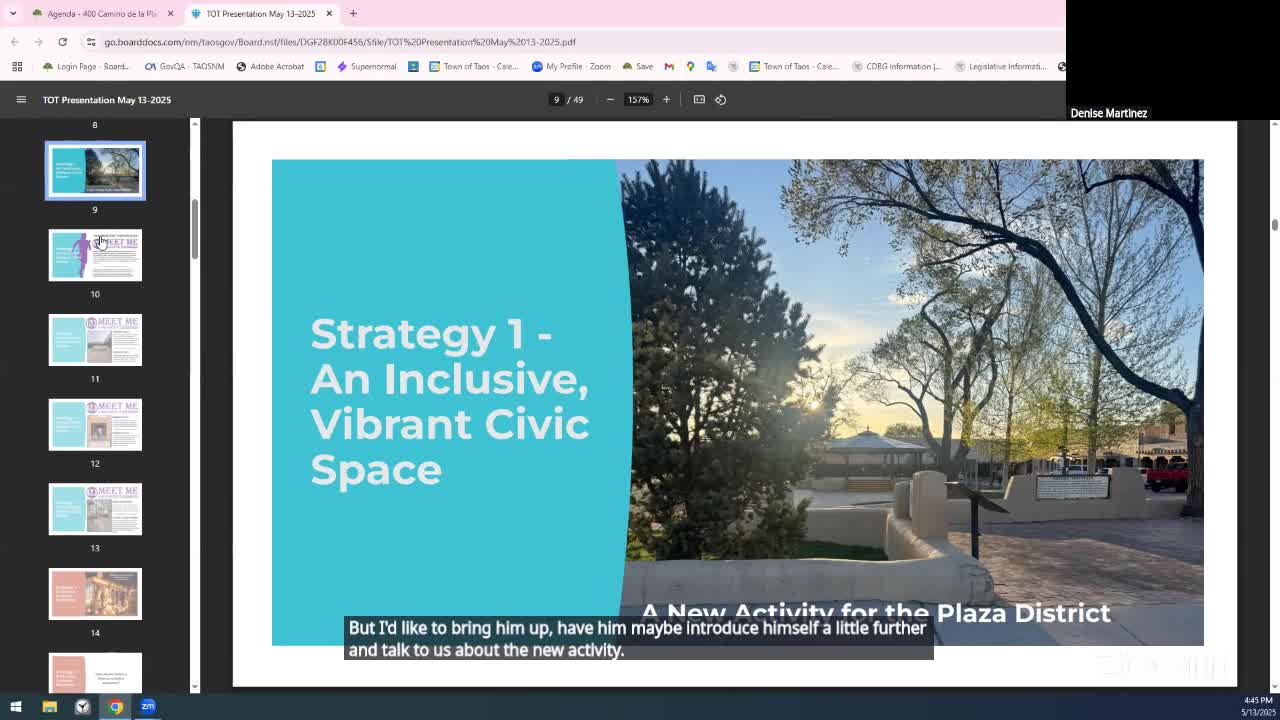The image size is (1280, 720).
Task: Open the CDBG Information bookmark
Action: point(897,66)
